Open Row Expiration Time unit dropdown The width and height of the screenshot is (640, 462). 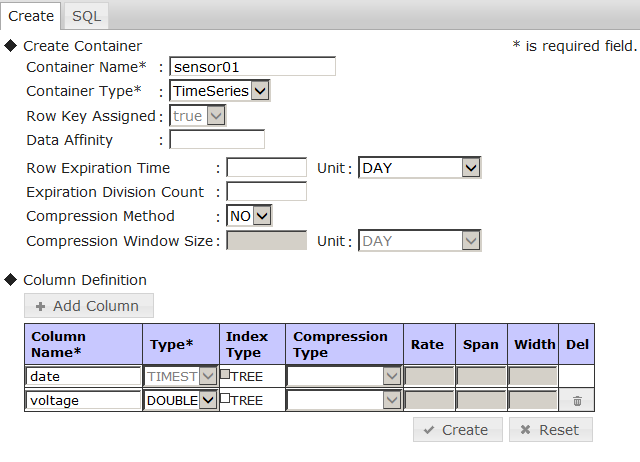(420, 168)
